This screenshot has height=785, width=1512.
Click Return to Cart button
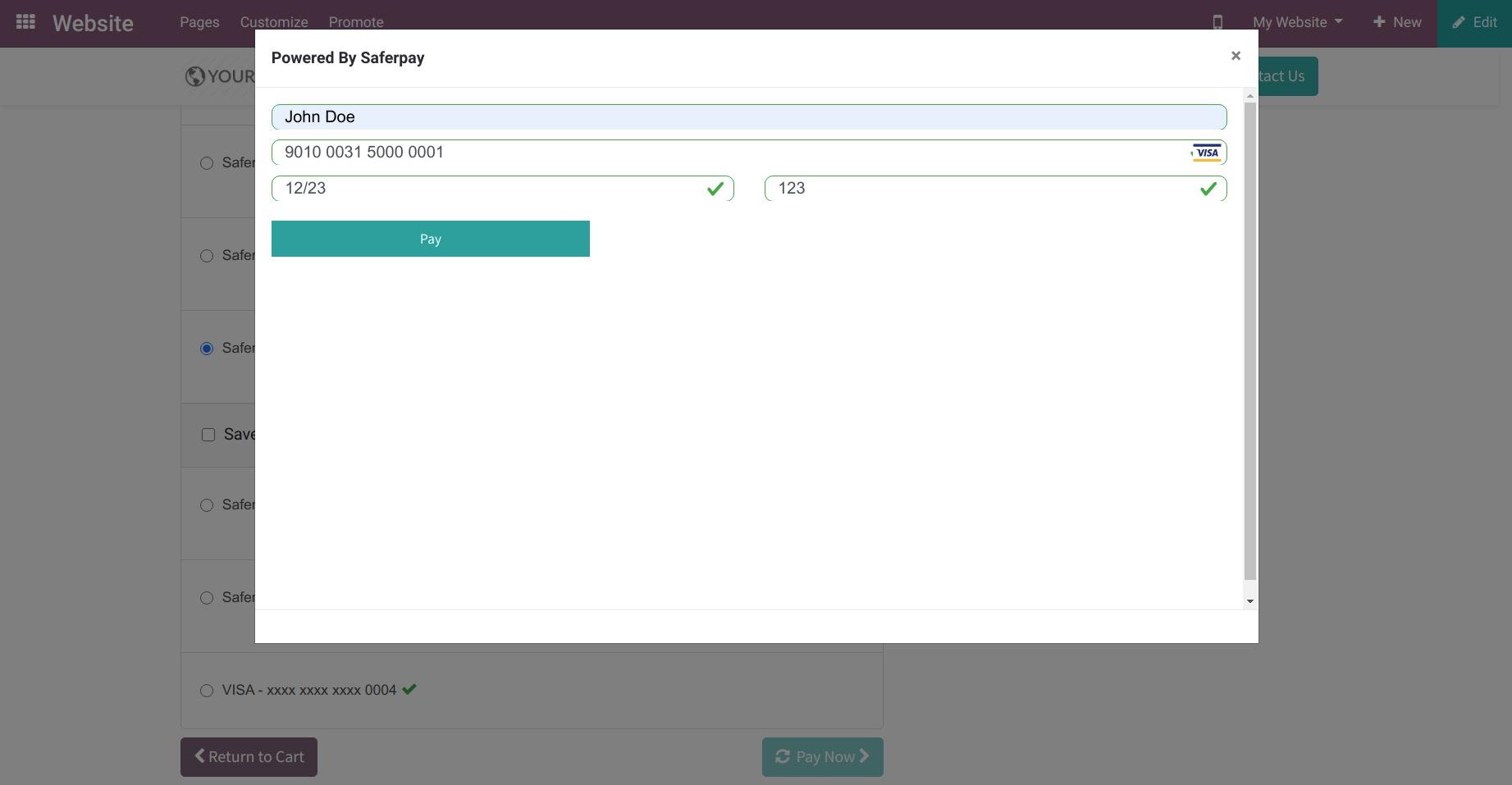coord(249,757)
